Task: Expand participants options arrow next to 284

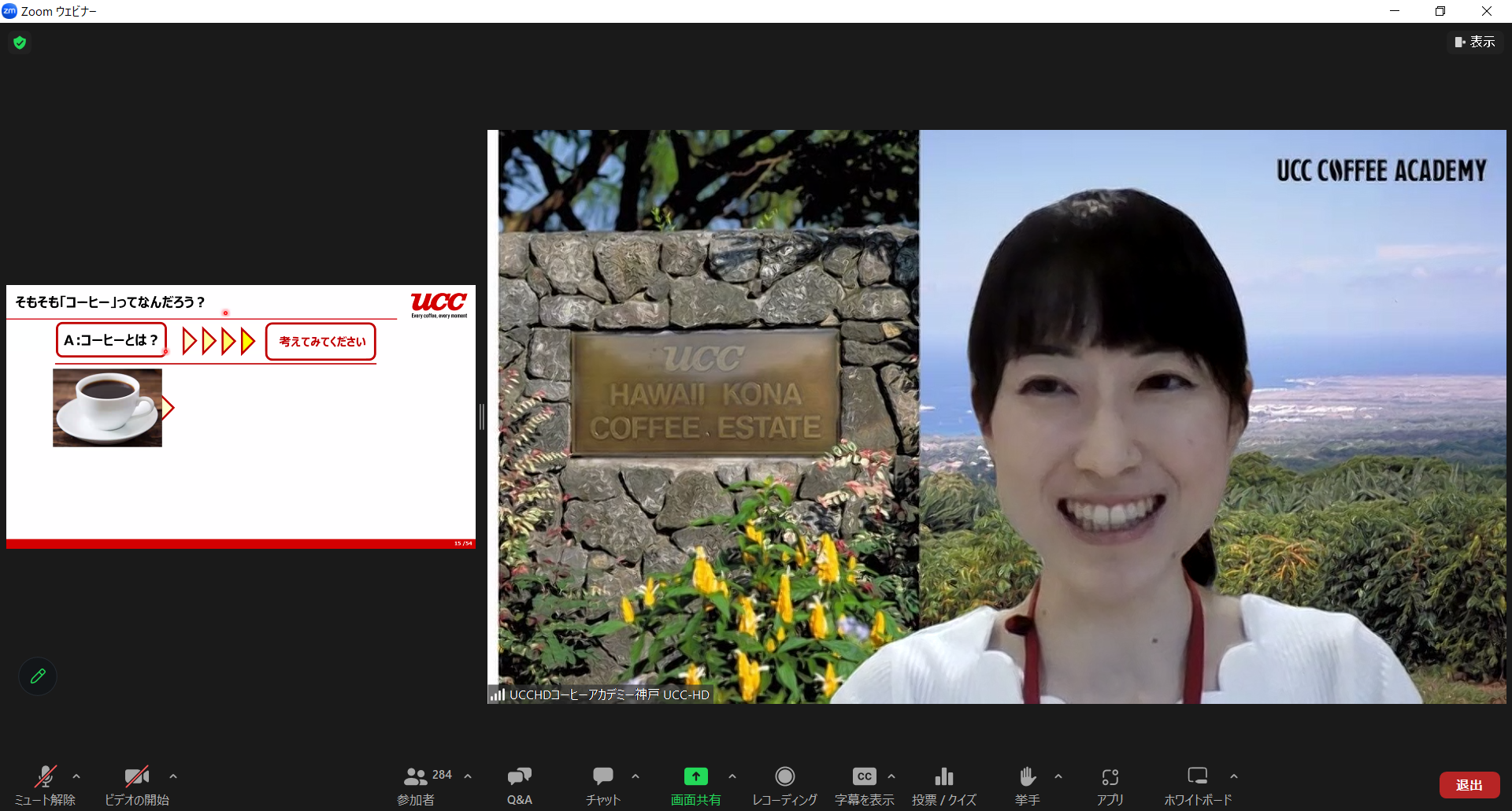Action: pos(468,776)
